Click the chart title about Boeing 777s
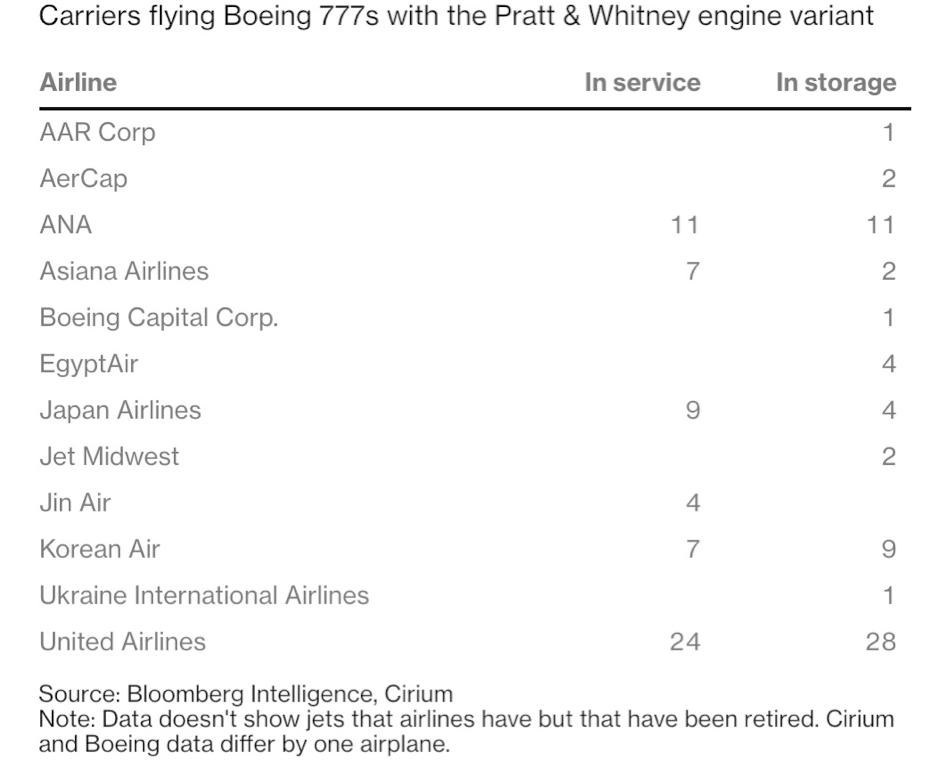Screen dimensions: 941x769 (456, 16)
